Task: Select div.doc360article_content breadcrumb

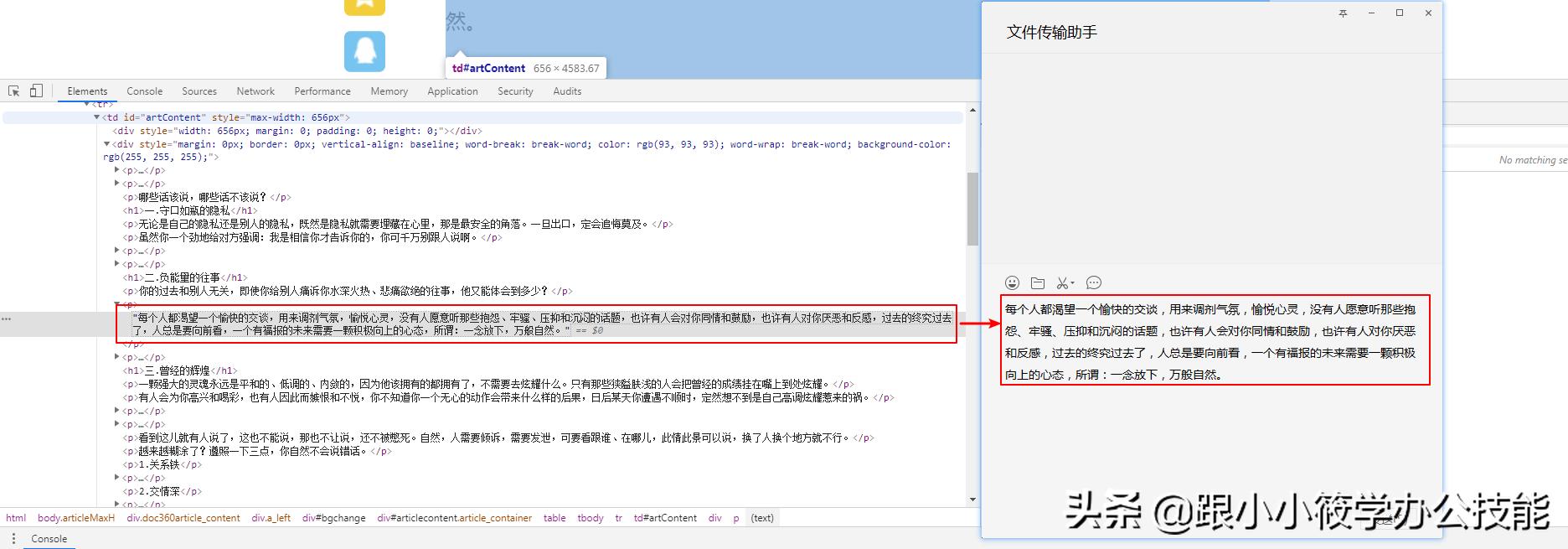Action: pos(183,518)
